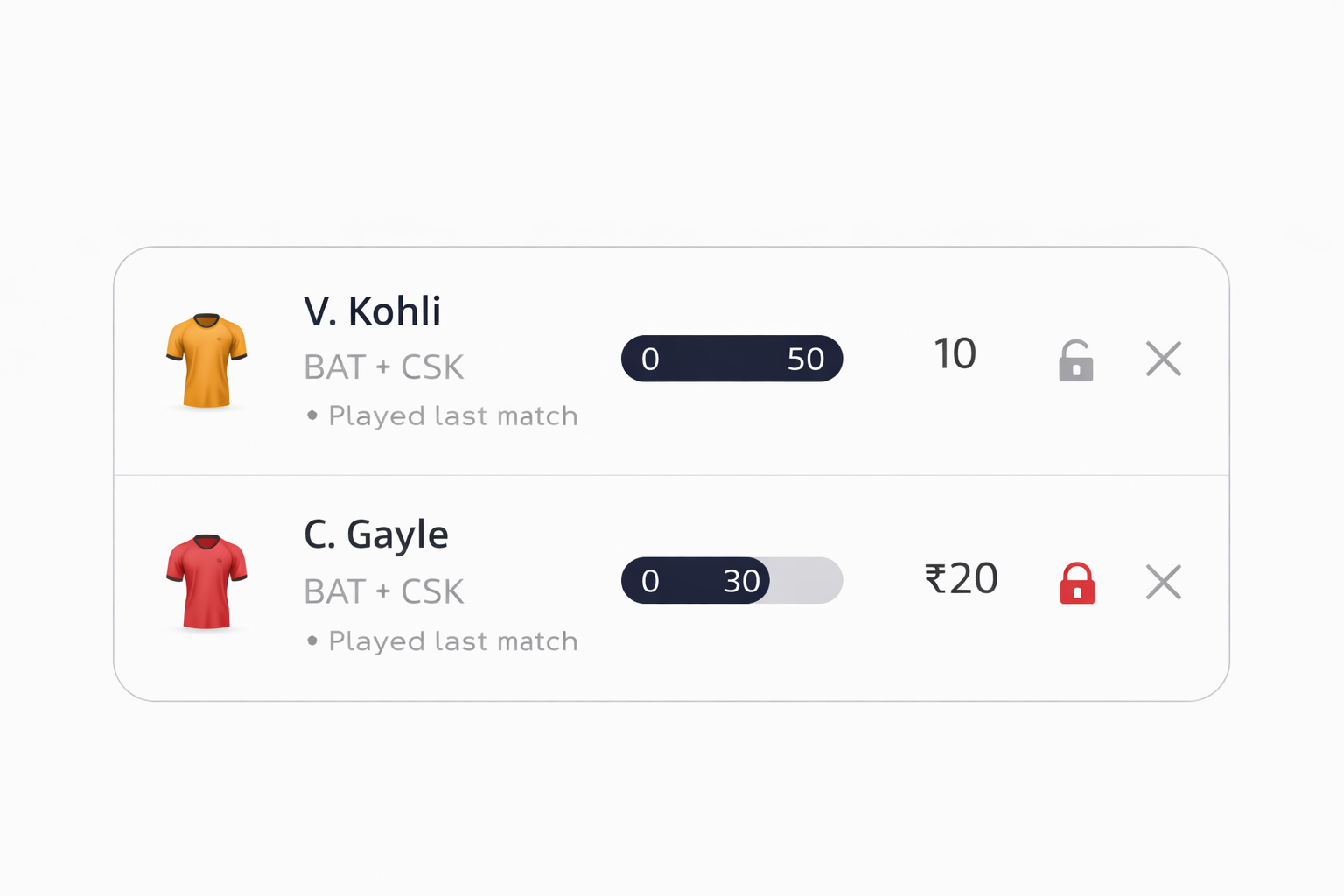Click the BAT + CSK label under C. Gayle
Image resolution: width=1344 pixels, height=896 pixels.
point(383,592)
